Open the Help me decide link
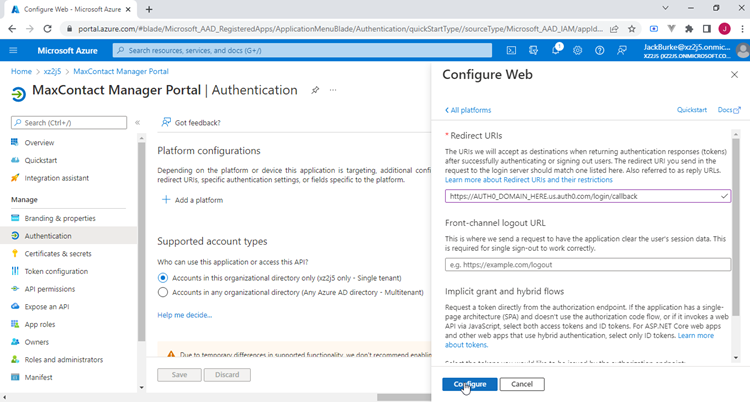Viewport: 750px width, 402px height. click(185, 315)
